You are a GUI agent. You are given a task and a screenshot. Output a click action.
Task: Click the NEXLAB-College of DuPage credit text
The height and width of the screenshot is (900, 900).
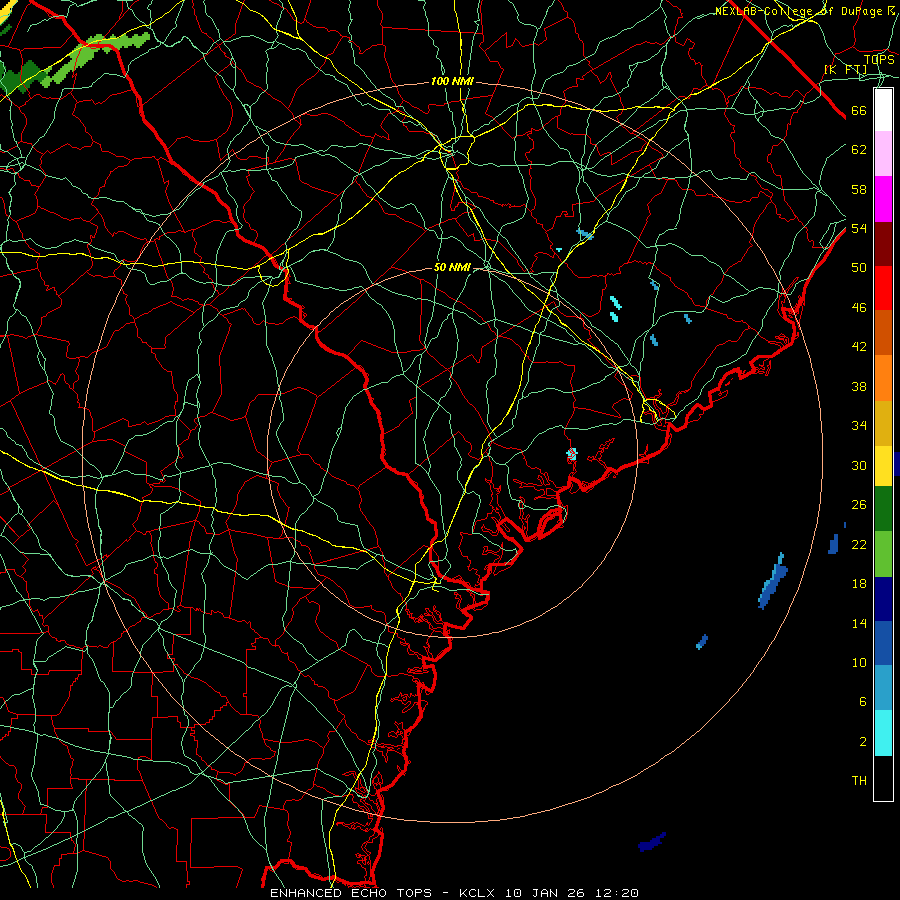coord(805,11)
